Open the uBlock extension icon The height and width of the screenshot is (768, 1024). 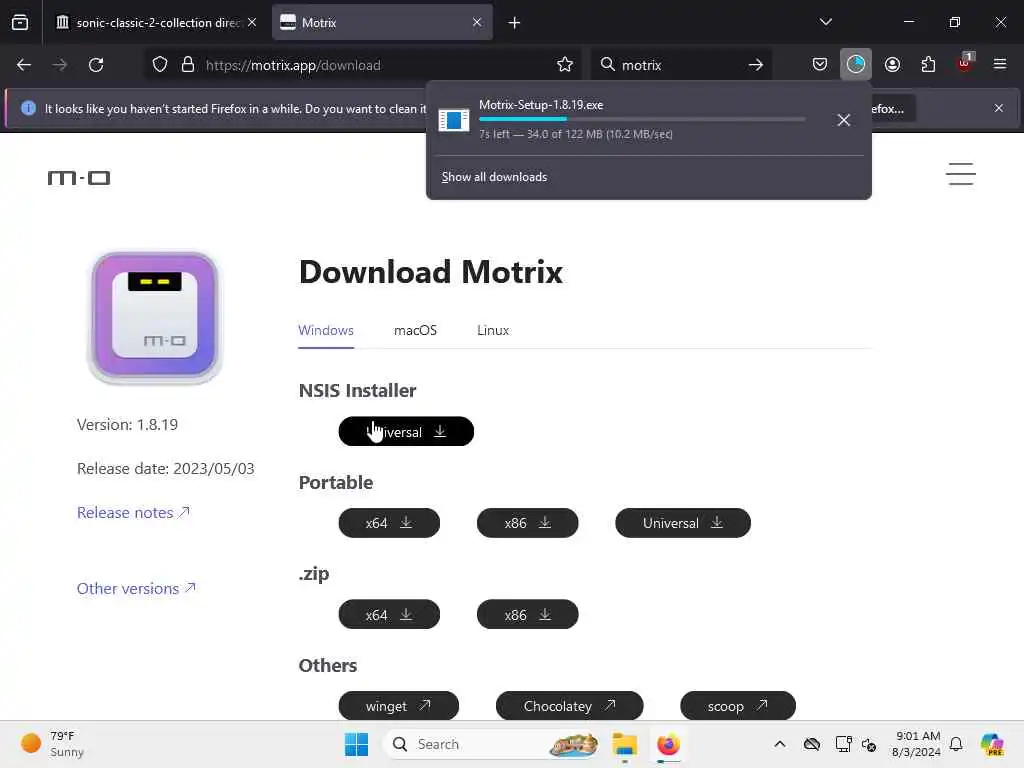tap(965, 63)
